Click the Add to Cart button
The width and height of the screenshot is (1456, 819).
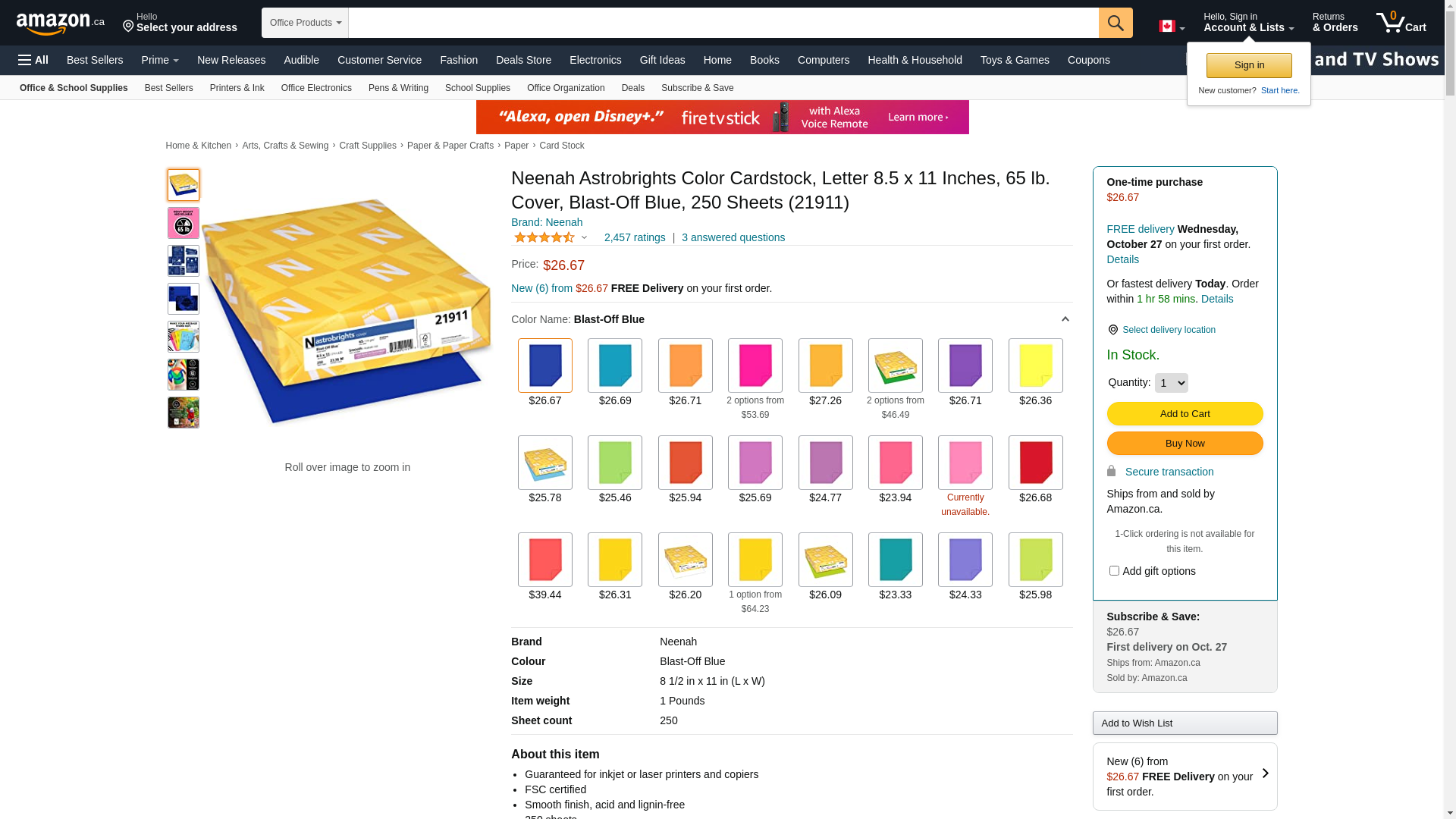pyautogui.click(x=1185, y=414)
